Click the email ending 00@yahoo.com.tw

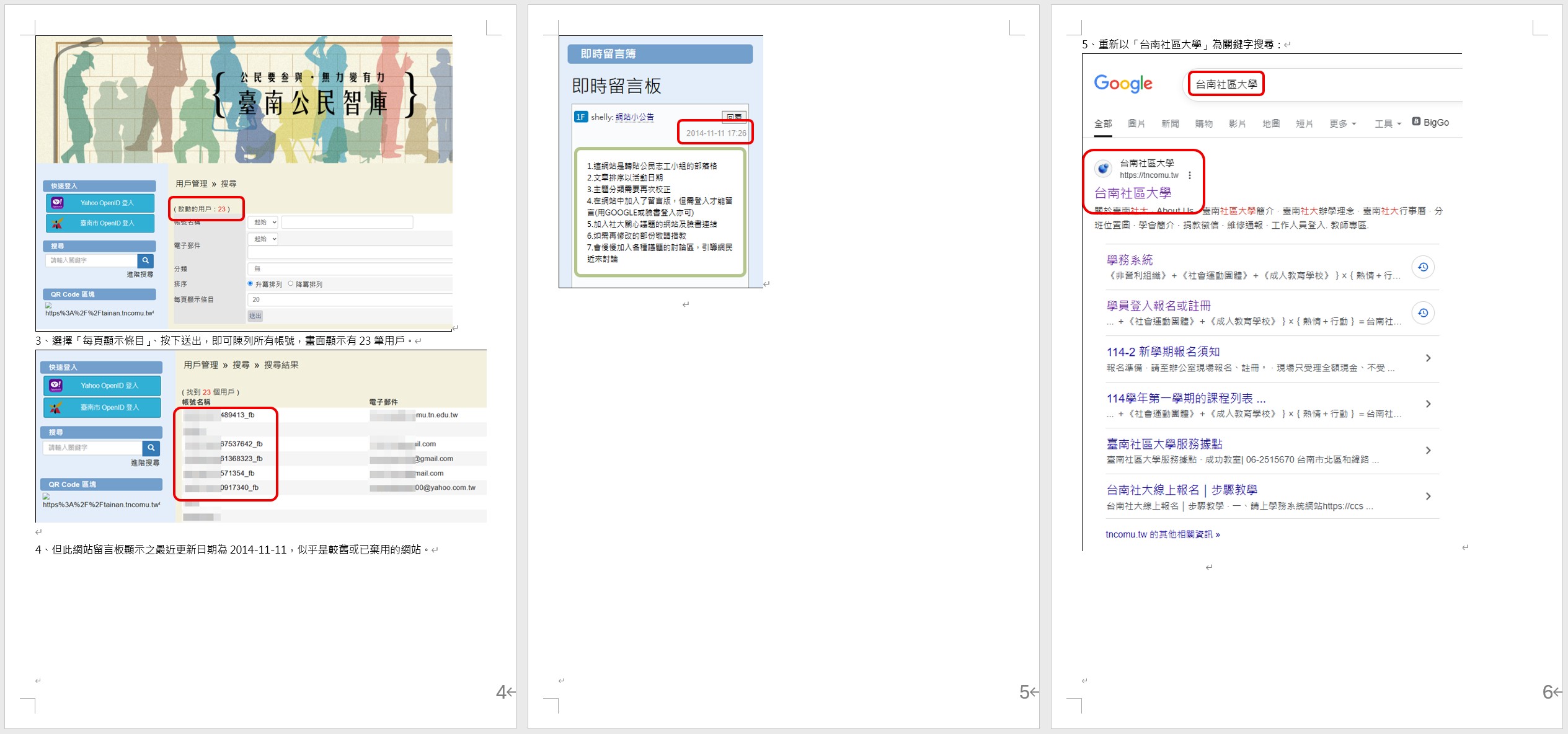click(423, 488)
